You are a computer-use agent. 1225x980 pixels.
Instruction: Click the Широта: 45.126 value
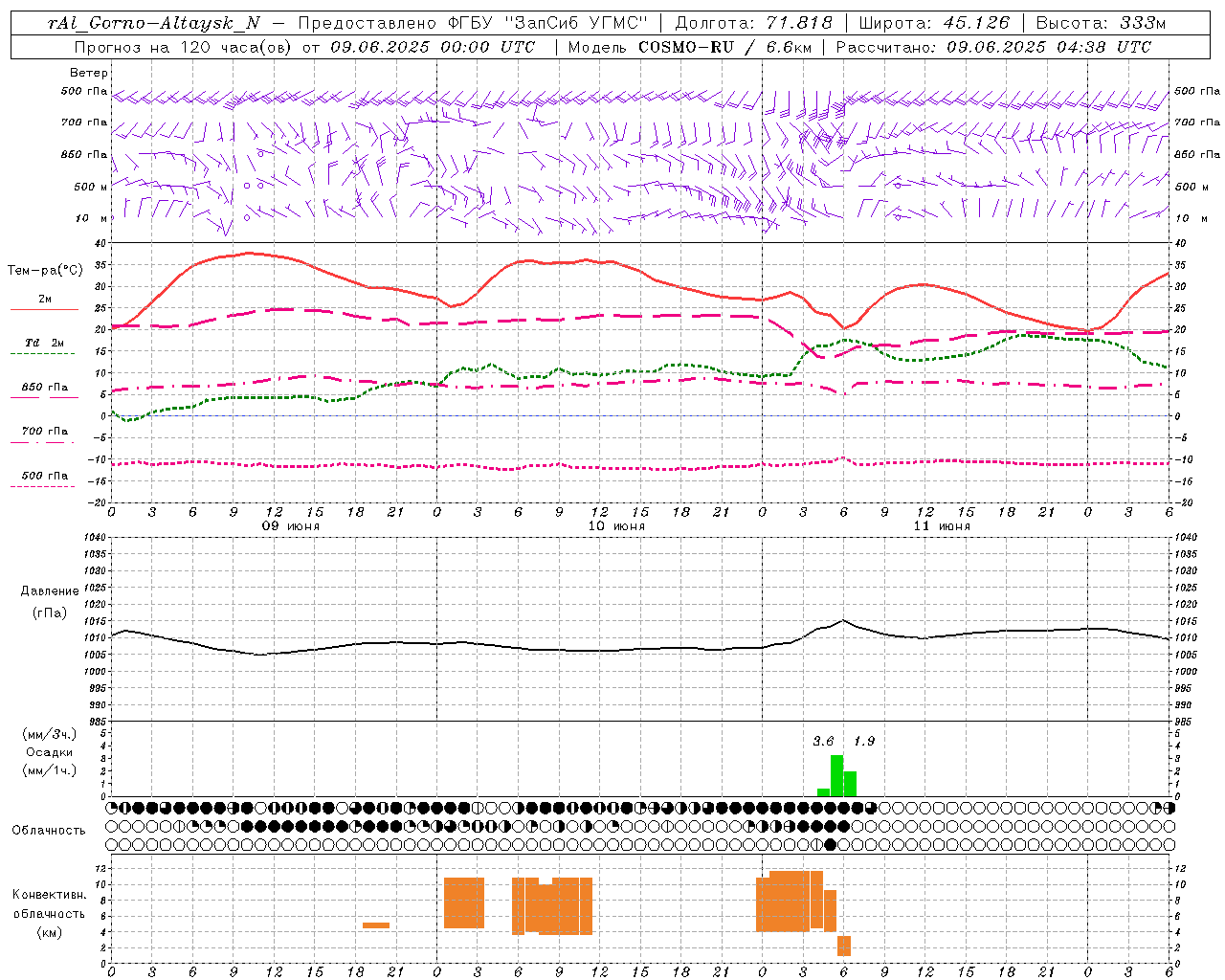(x=934, y=23)
